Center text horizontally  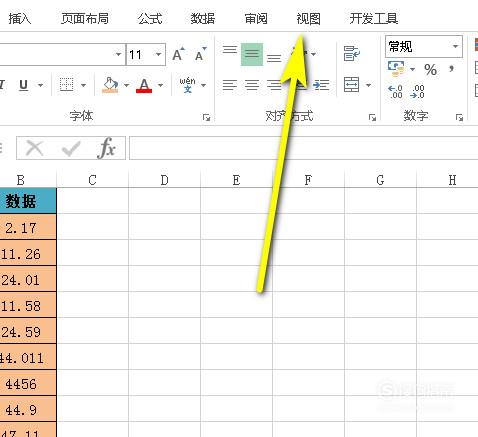tap(252, 85)
